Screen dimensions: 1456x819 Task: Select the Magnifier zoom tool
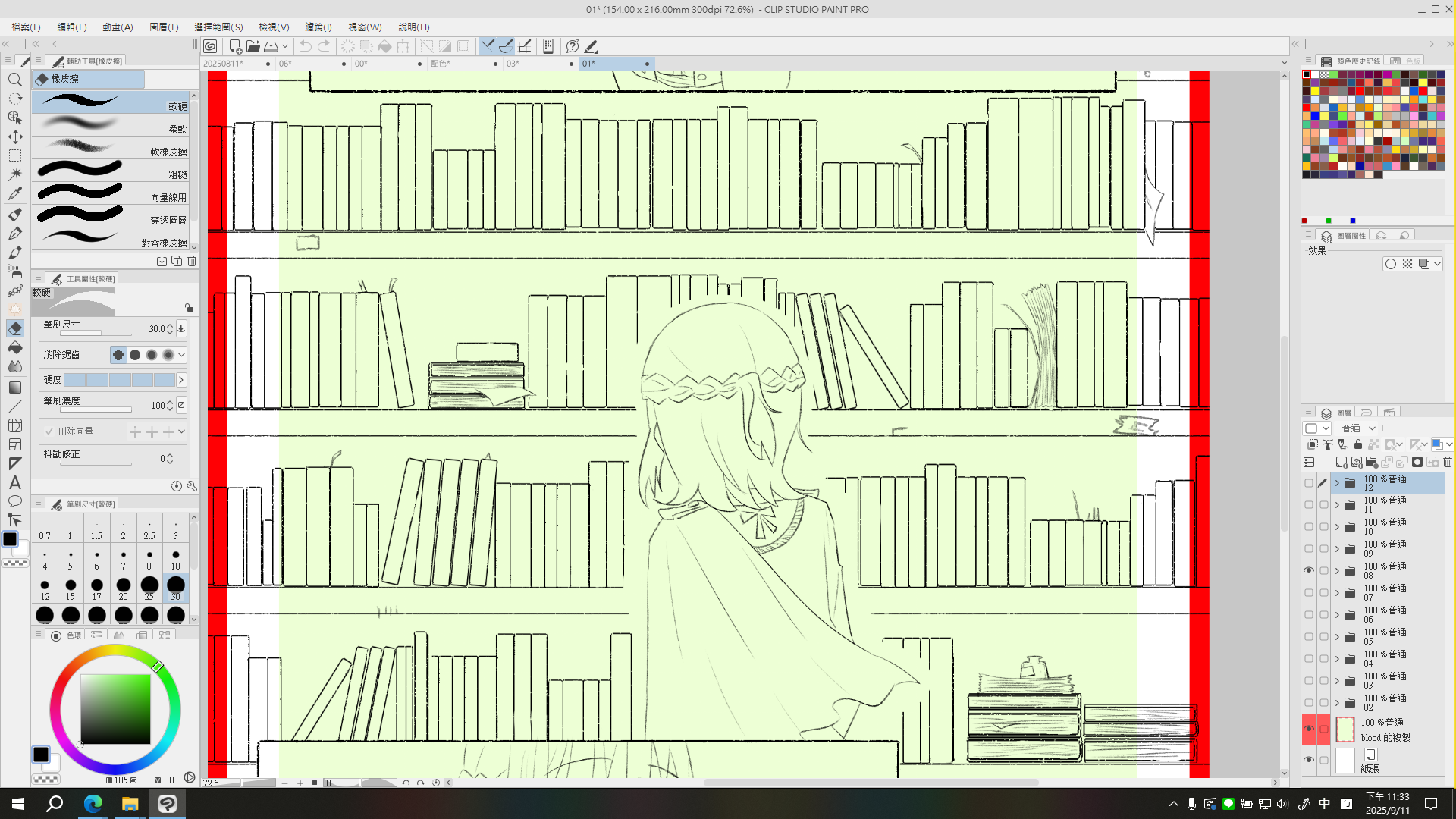tap(14, 80)
